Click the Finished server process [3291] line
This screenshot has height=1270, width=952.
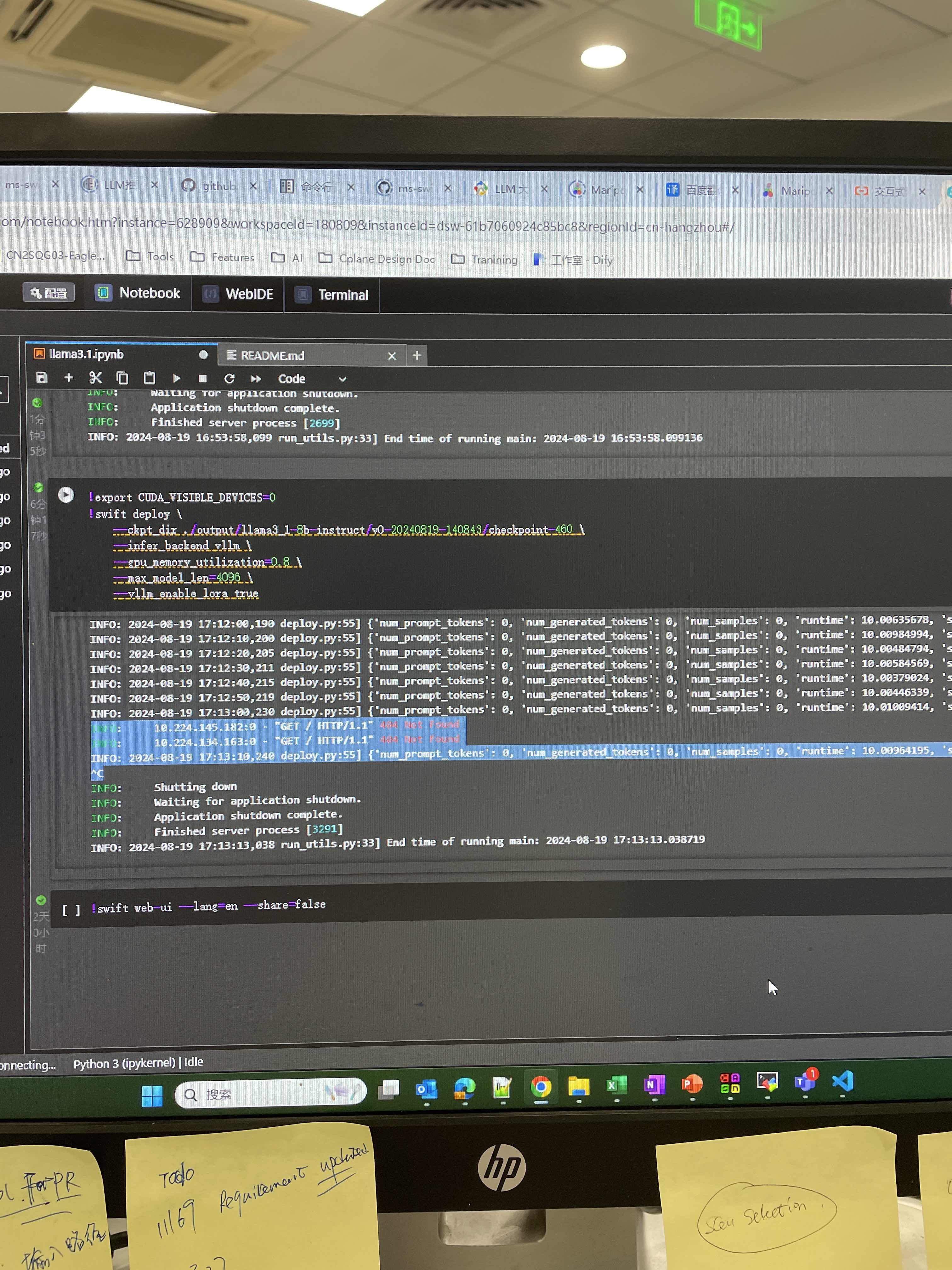coord(216,830)
